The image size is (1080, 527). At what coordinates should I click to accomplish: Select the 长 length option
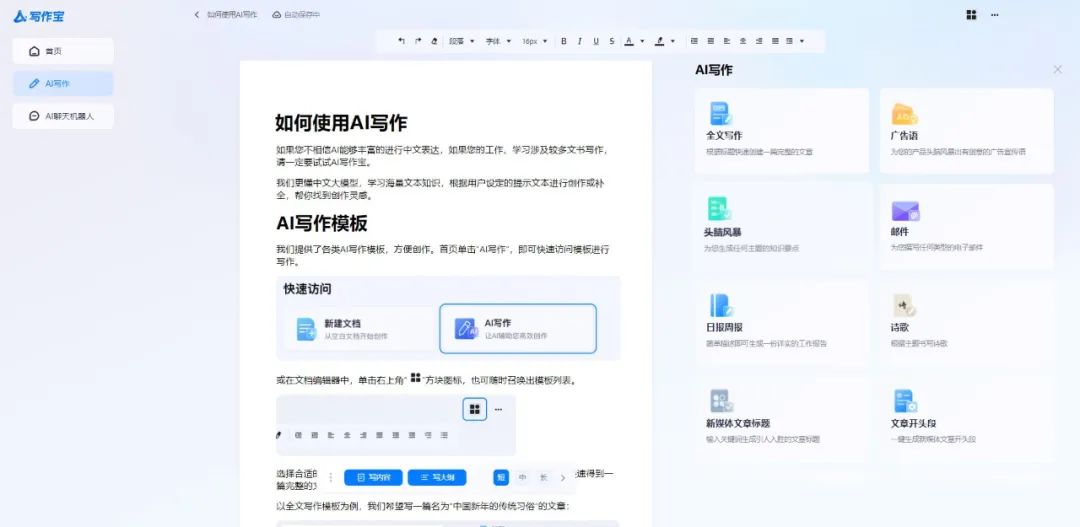(x=543, y=477)
